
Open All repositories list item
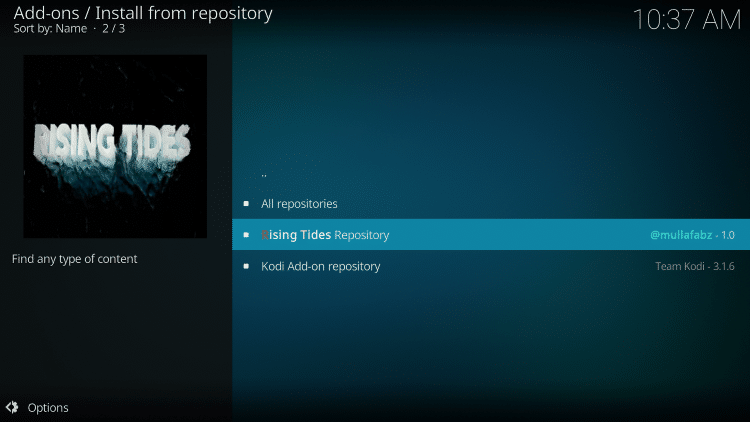(x=491, y=204)
